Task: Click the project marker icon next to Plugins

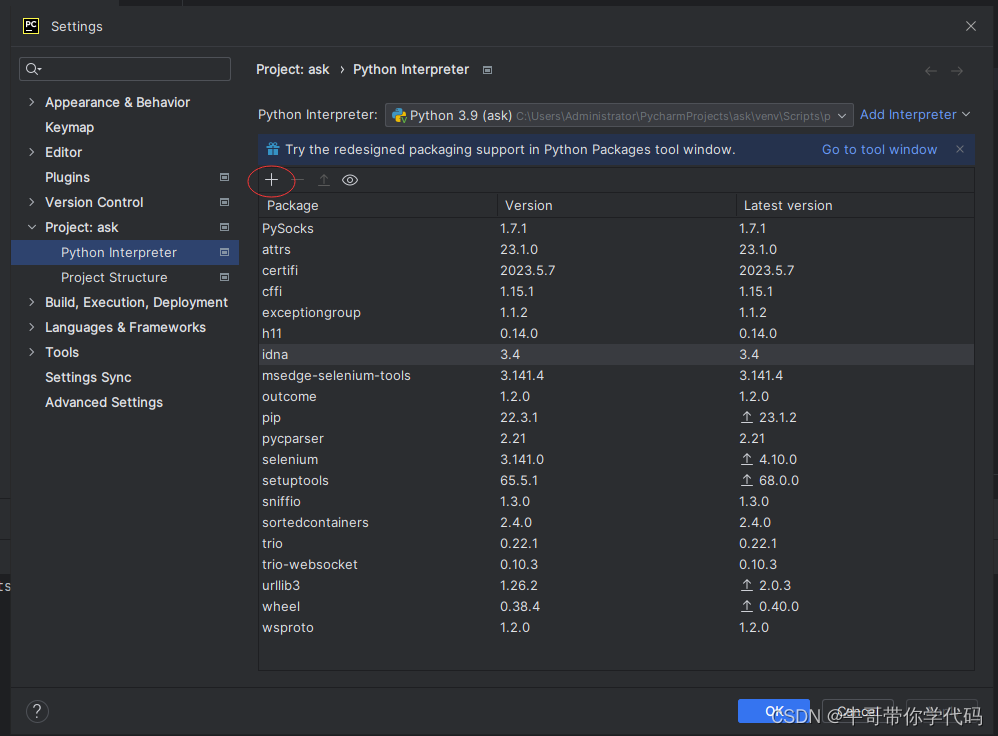Action: [224, 177]
